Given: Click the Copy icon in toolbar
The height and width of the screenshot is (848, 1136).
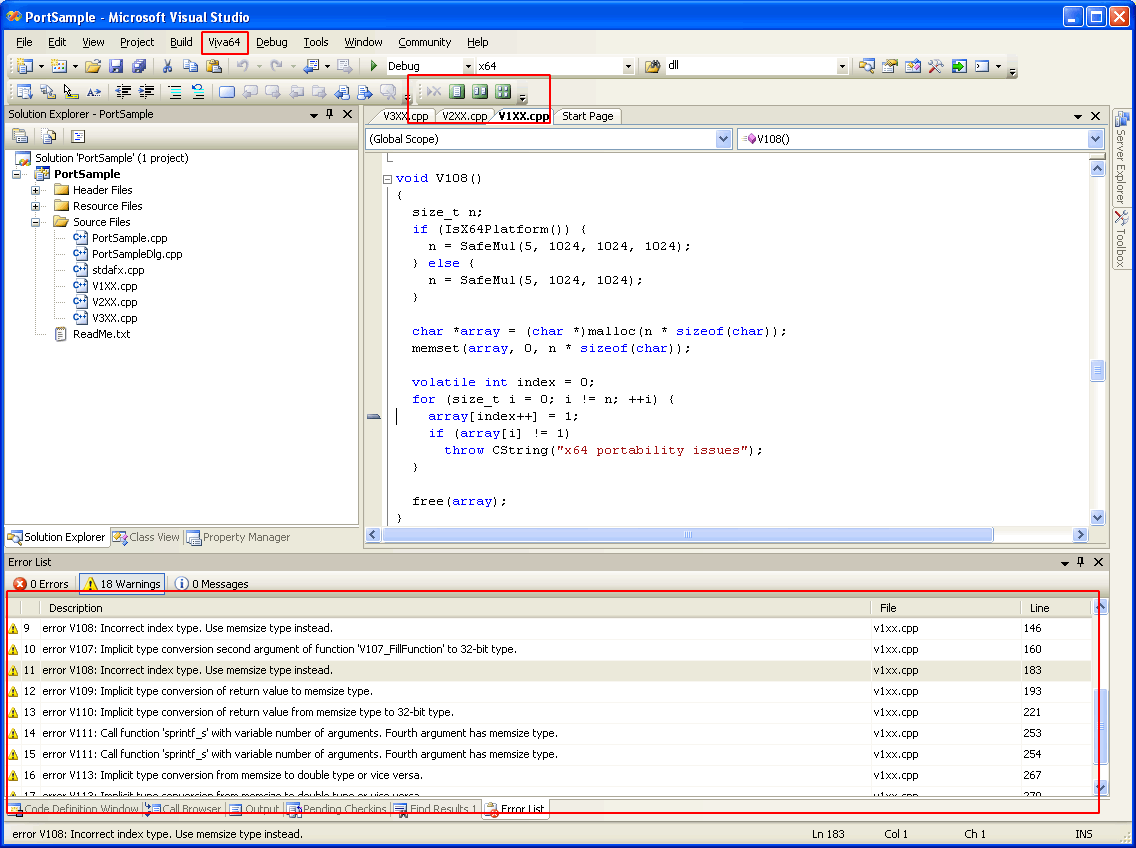Looking at the screenshot, I should coord(191,67).
